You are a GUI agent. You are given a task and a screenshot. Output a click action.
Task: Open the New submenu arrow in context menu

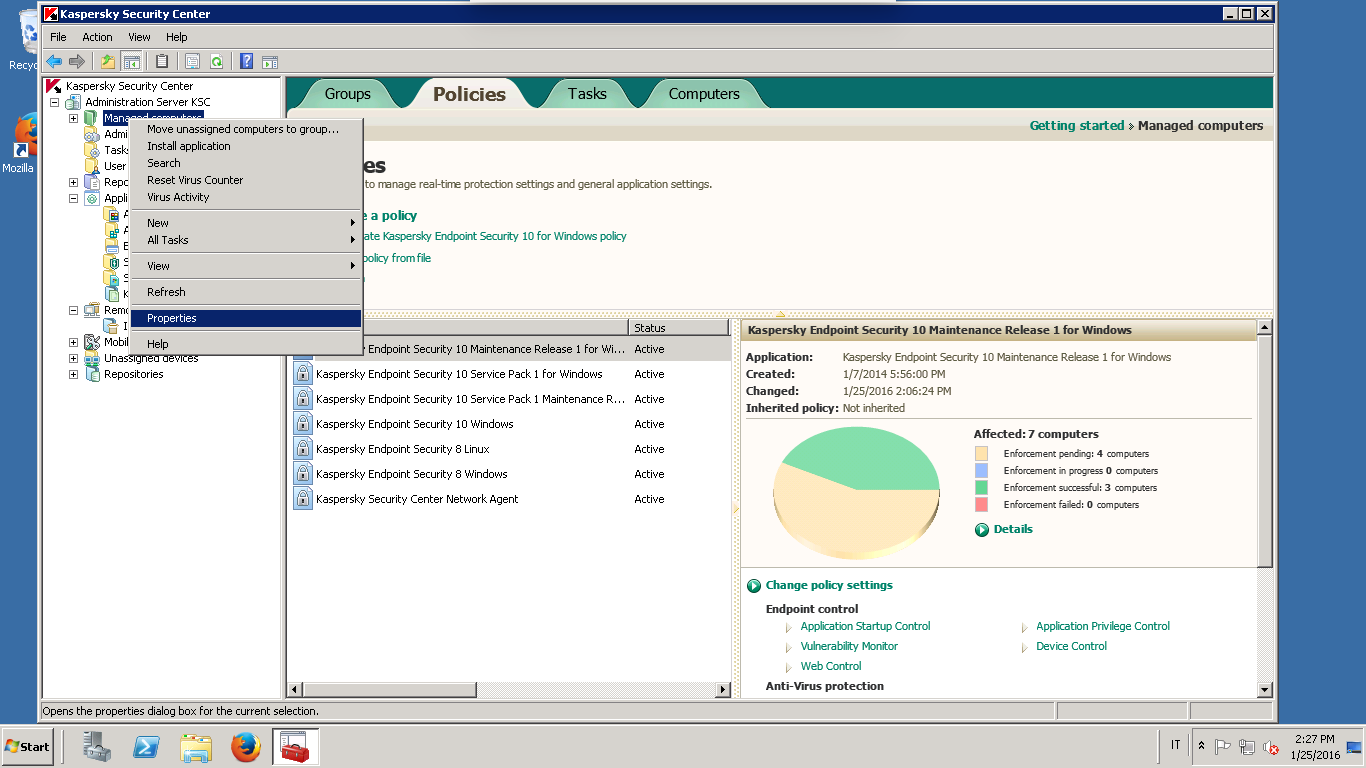[353, 223]
